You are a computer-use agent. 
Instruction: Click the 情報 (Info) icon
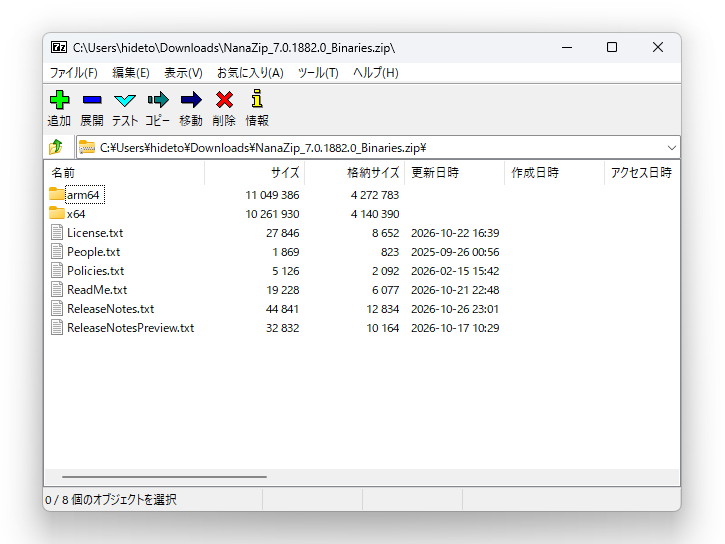tap(257, 98)
